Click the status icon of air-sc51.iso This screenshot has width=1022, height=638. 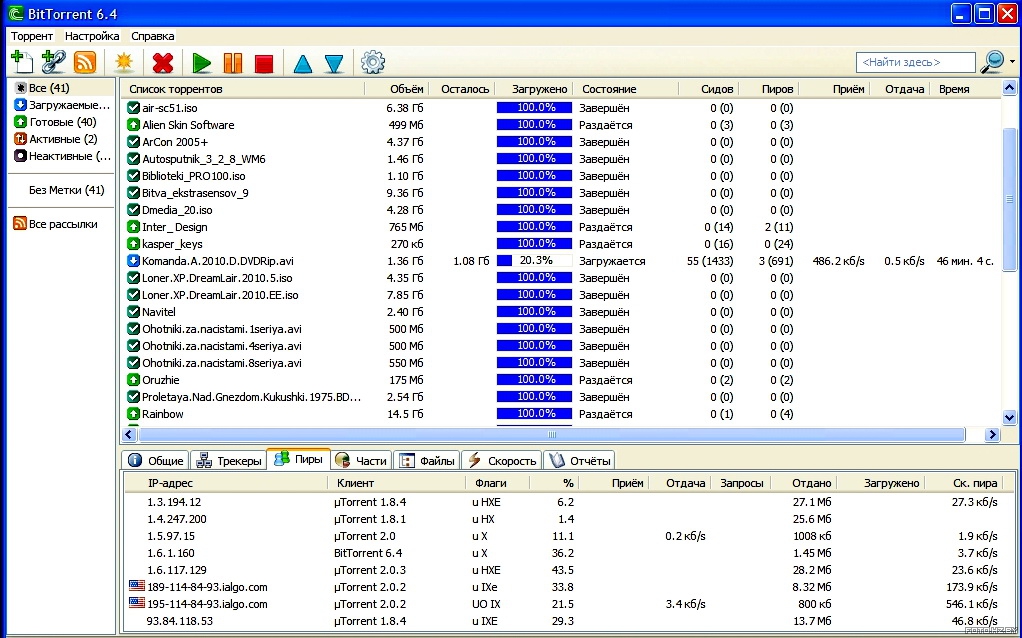coord(133,108)
